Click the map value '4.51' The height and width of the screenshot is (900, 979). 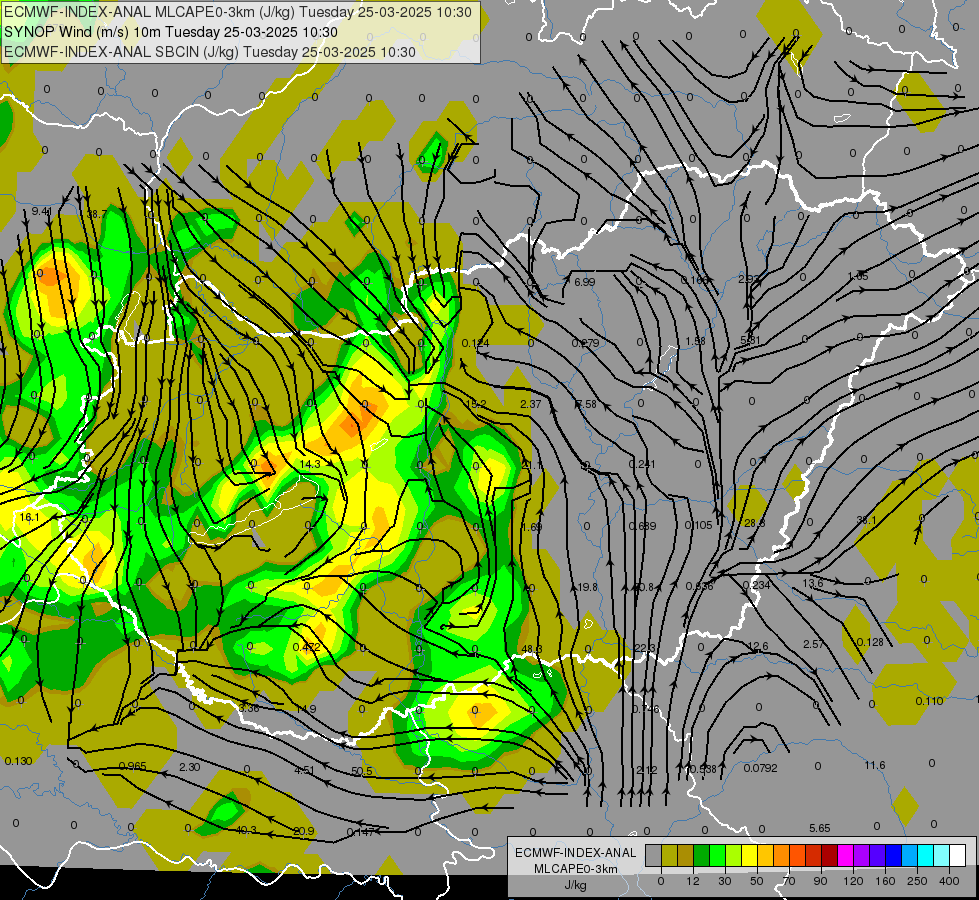point(304,770)
